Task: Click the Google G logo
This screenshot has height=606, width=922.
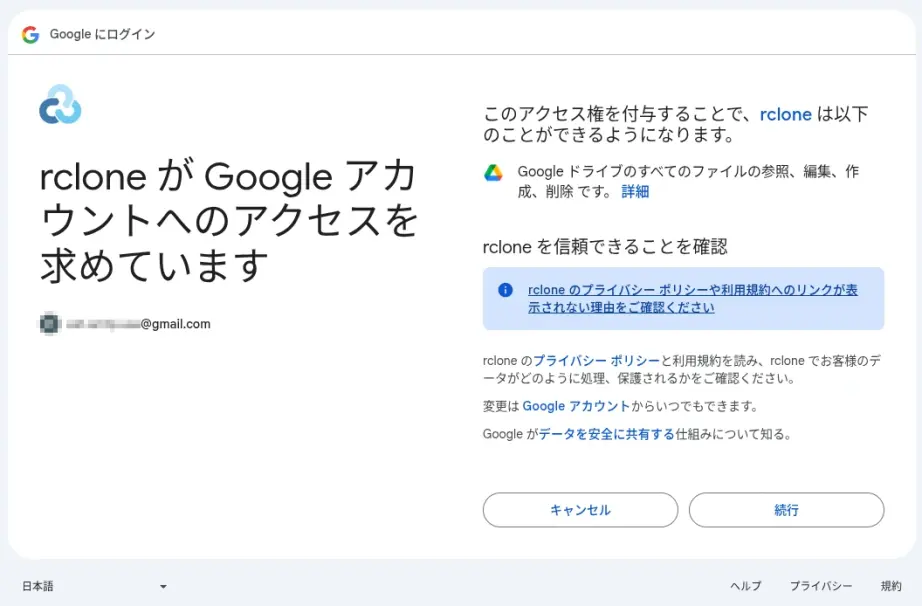Action: point(31,35)
